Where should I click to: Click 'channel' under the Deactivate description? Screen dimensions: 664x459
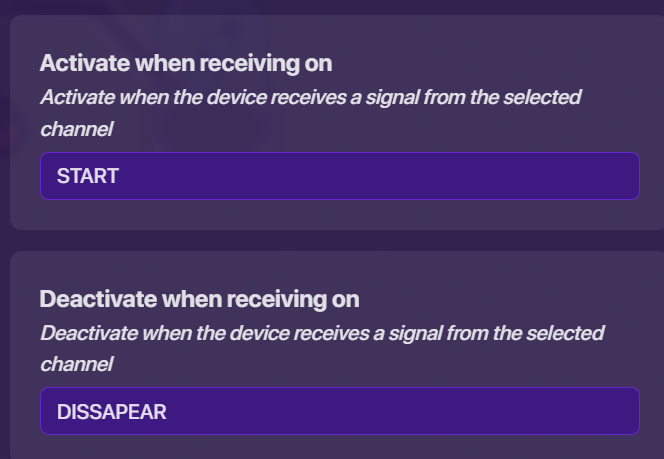75,365
